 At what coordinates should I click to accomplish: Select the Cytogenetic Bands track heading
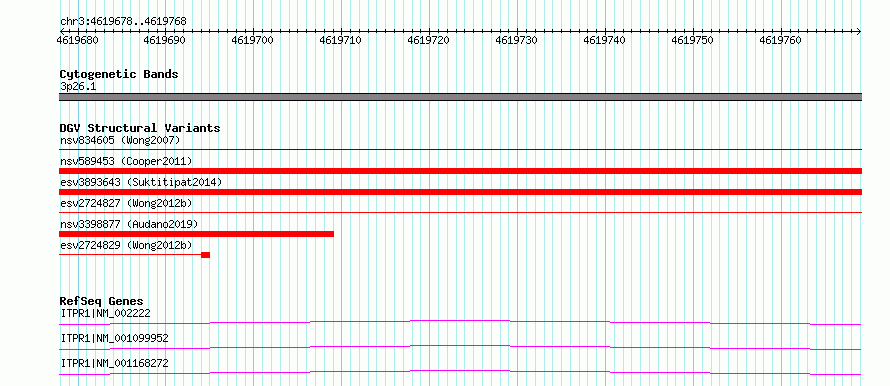[119, 74]
